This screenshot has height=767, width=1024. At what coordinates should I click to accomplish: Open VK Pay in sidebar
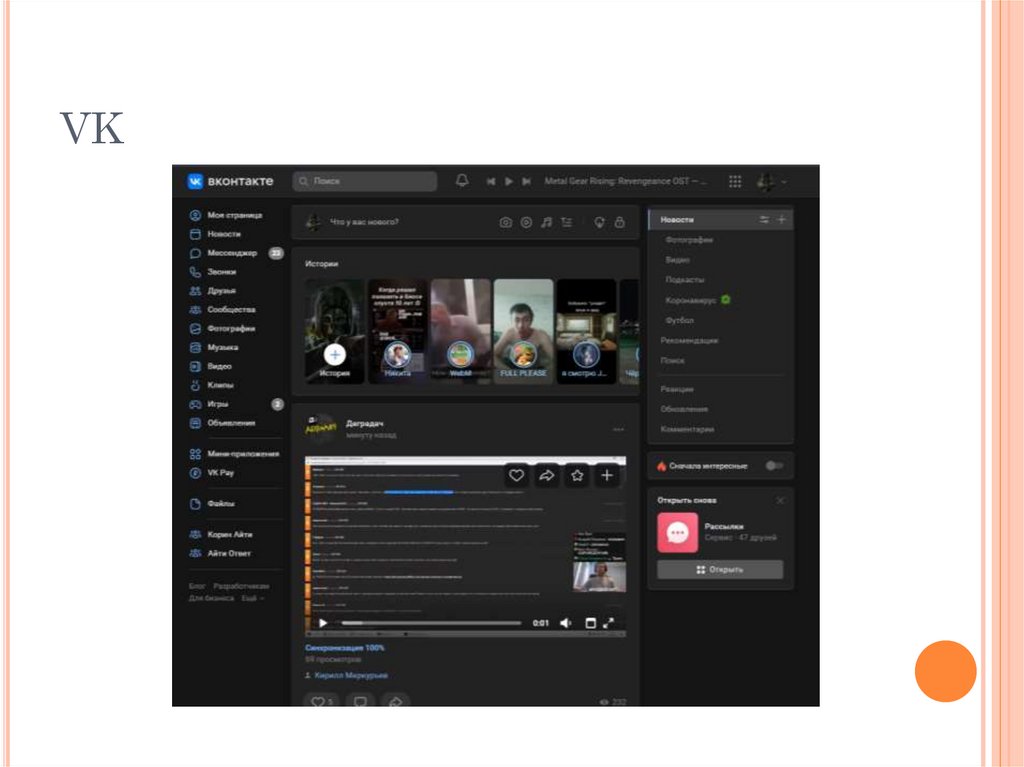pyautogui.click(x=212, y=473)
